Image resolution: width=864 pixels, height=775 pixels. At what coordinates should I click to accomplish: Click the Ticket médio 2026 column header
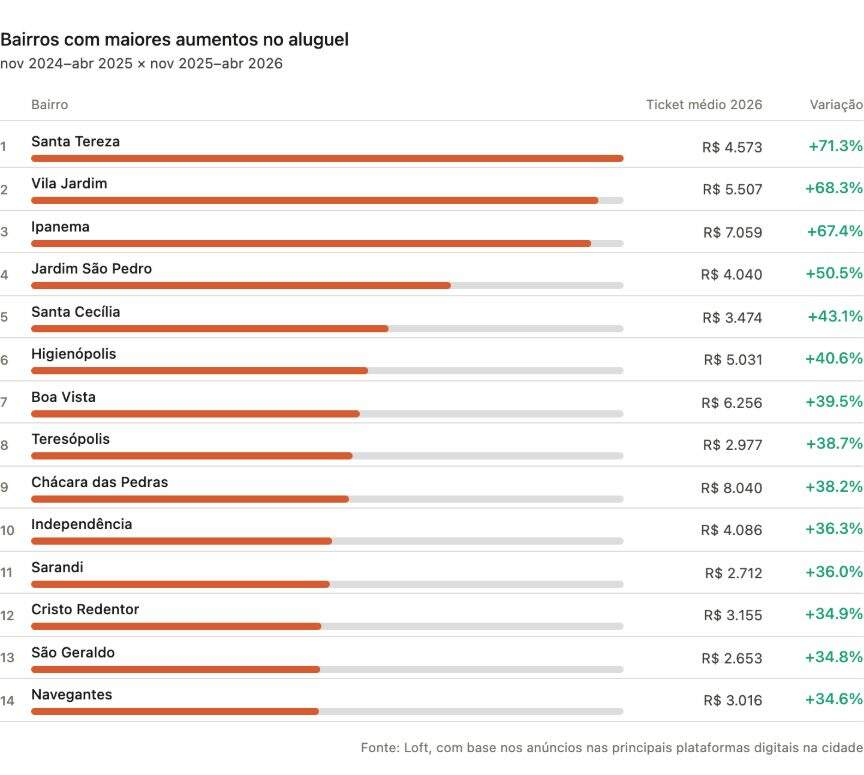coord(704,105)
